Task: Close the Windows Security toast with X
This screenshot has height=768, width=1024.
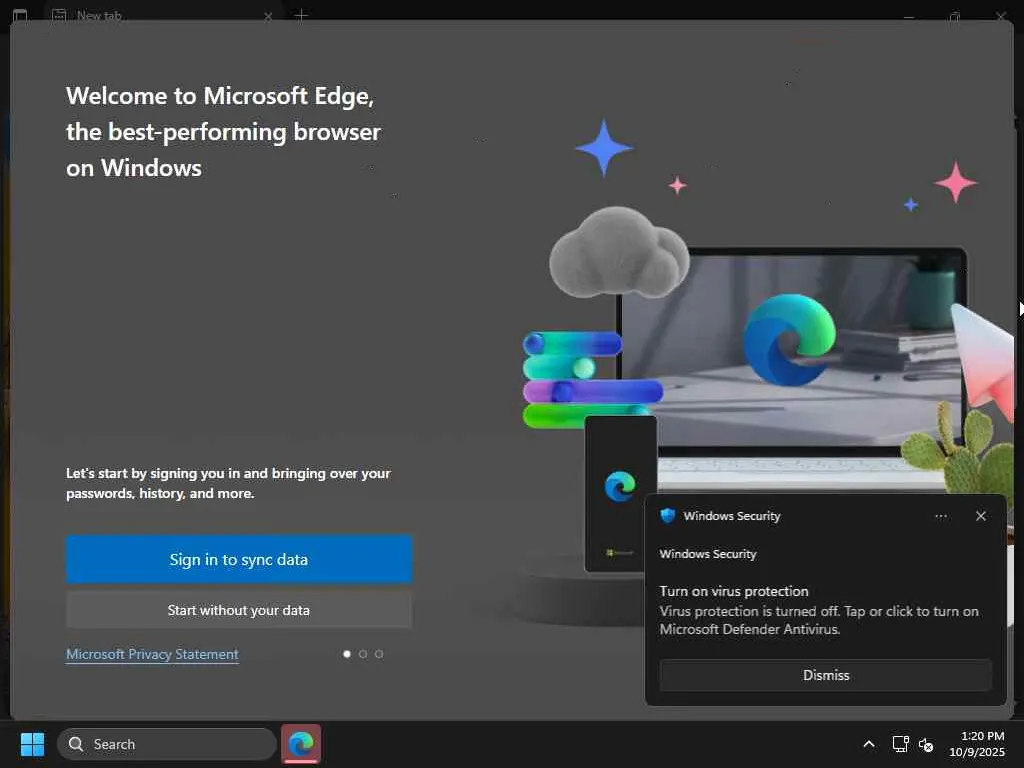Action: click(x=980, y=516)
